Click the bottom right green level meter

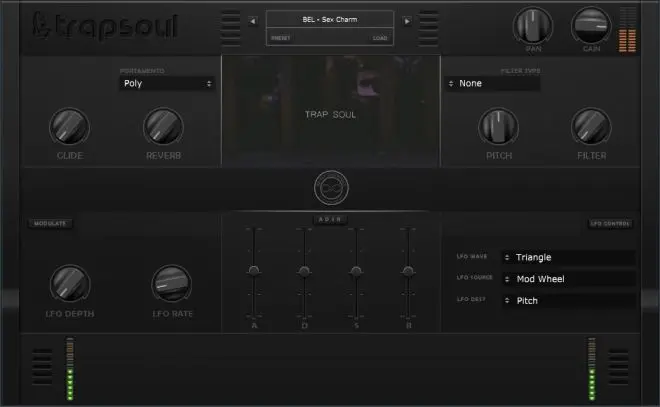(592, 369)
